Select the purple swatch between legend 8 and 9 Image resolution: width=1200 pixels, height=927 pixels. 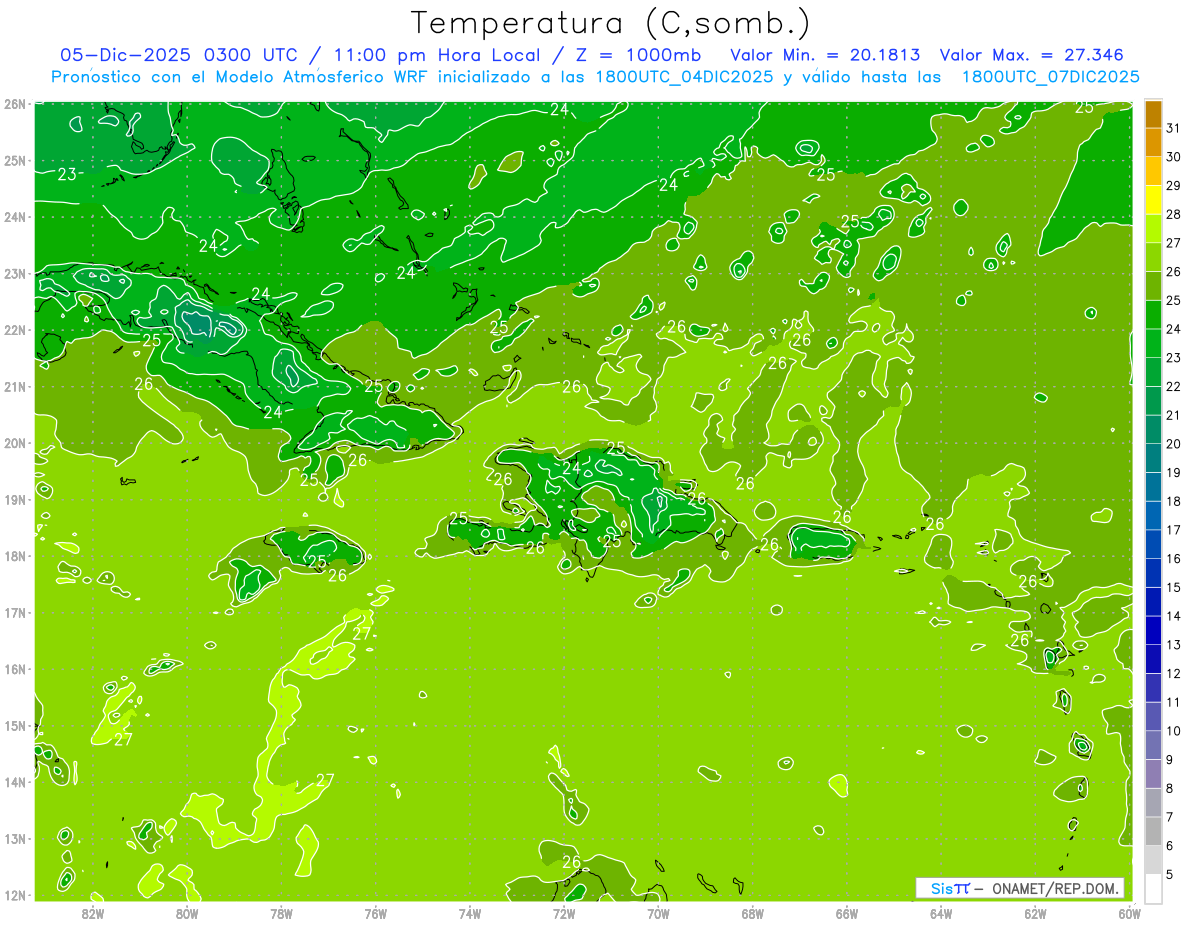pyautogui.click(x=1154, y=773)
